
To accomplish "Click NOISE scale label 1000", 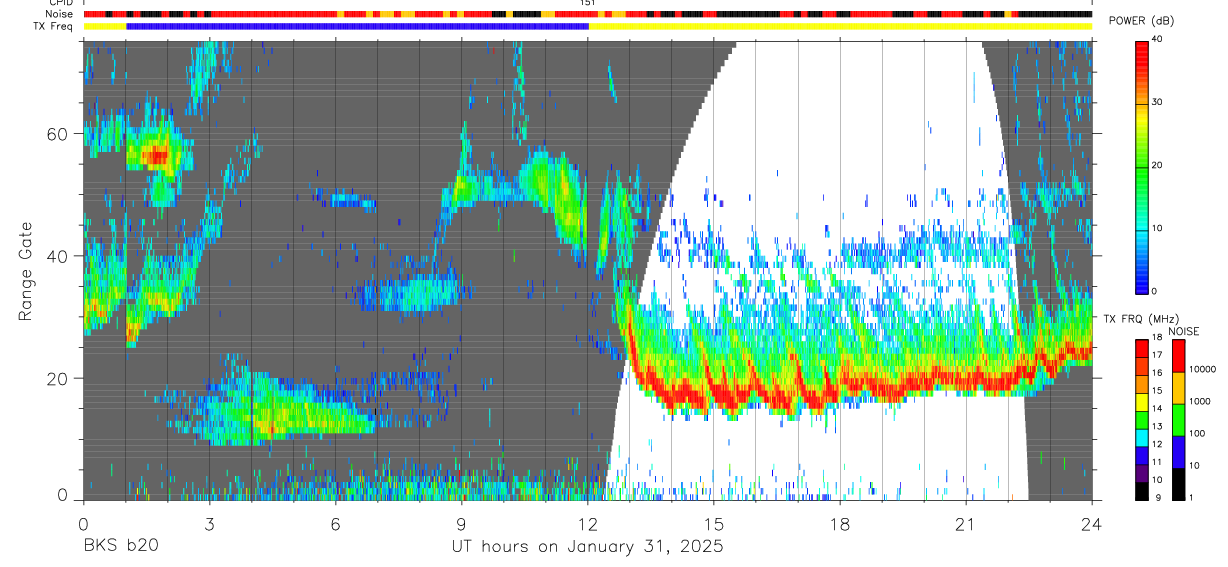I will click(x=1200, y=401).
